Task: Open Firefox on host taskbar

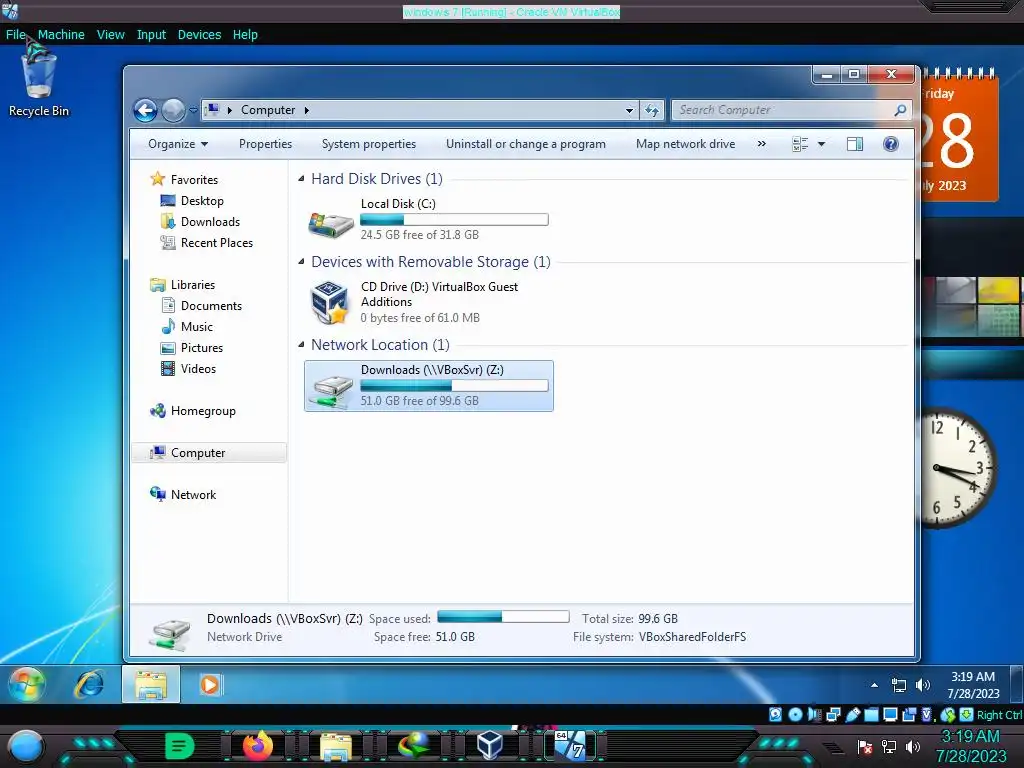Action: [257, 745]
